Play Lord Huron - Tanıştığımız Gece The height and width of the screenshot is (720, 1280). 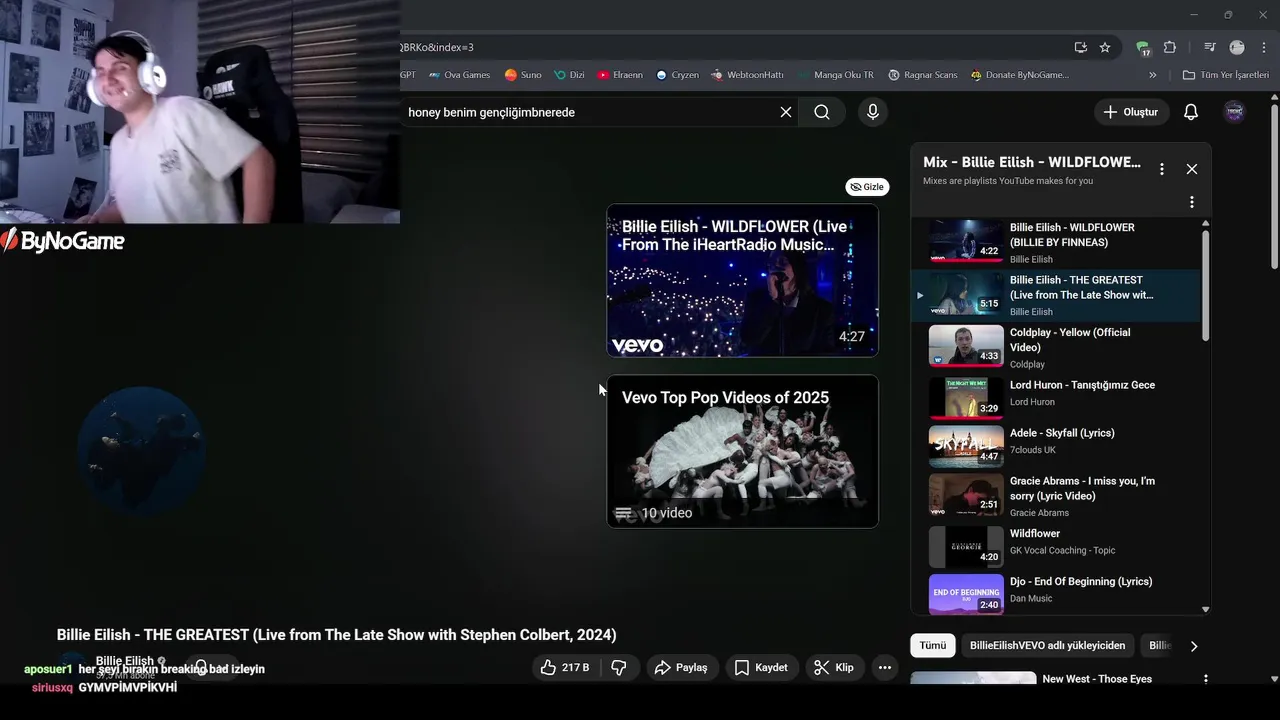tap(1055, 397)
